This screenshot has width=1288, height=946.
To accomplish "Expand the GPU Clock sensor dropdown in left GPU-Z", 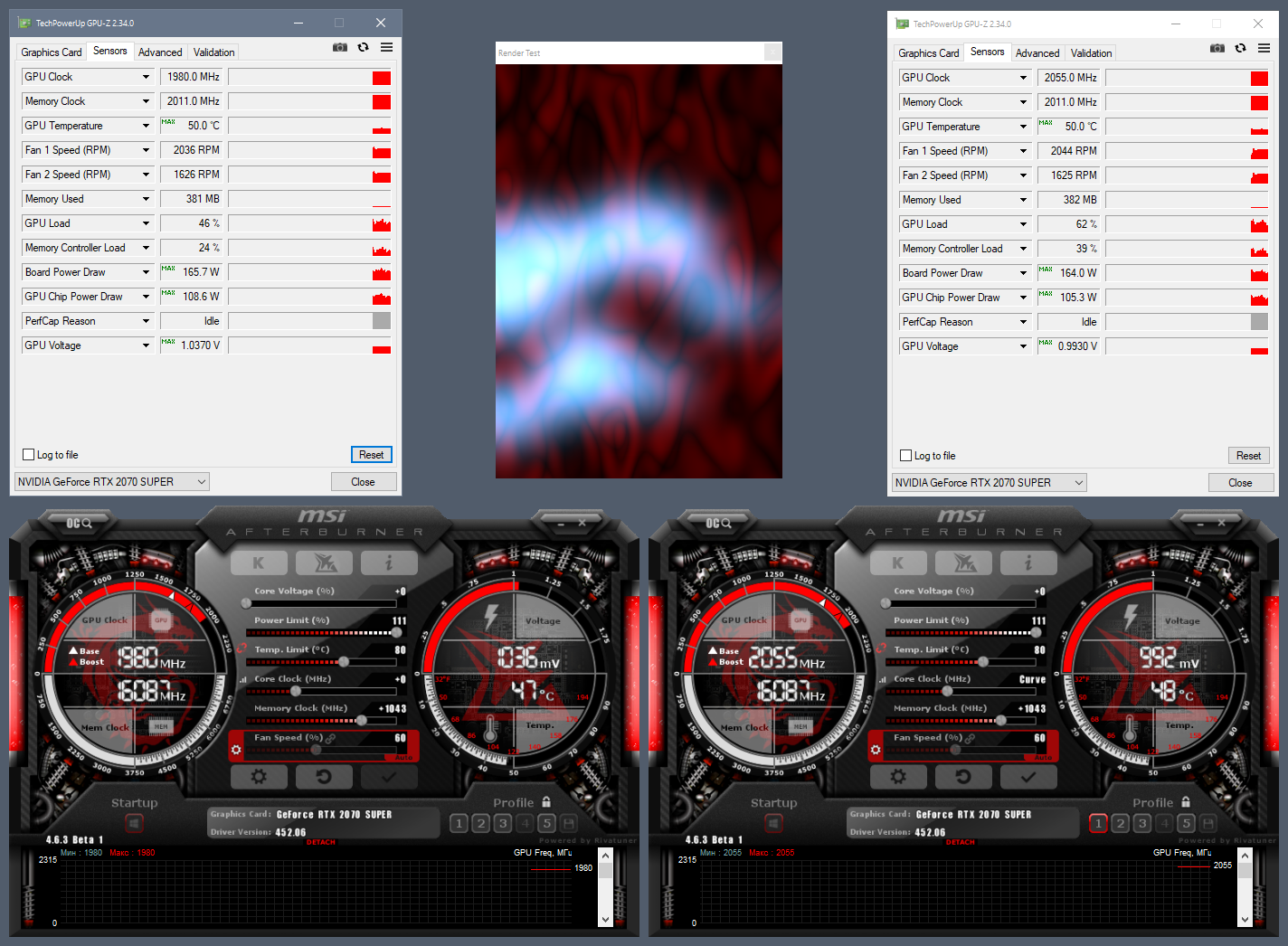I will point(146,77).
